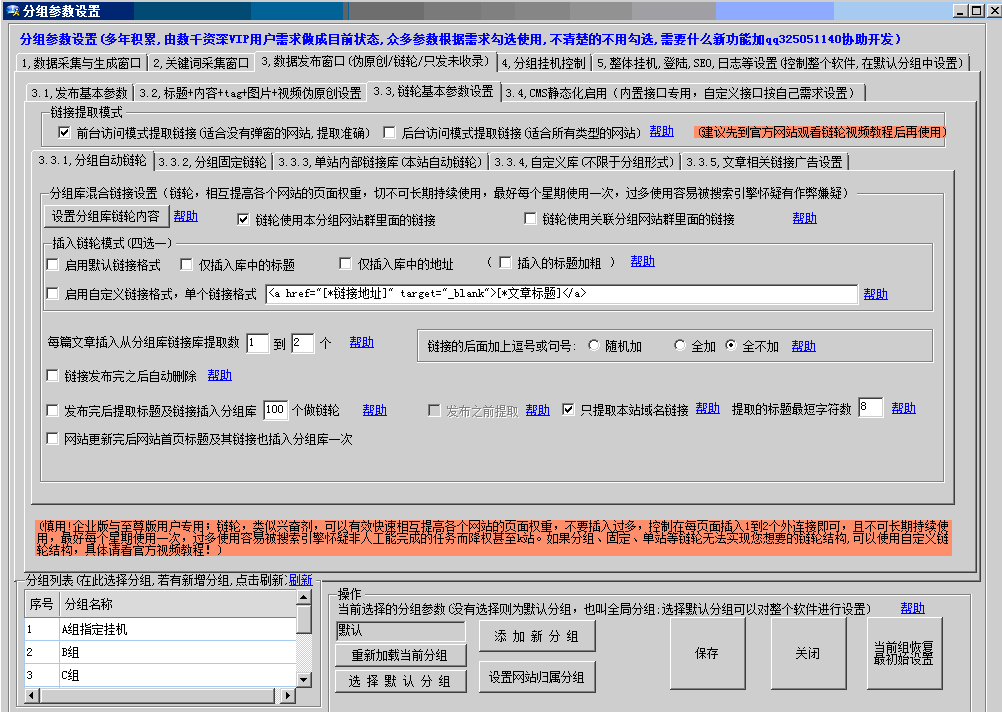Check 启用自定义链接格式 option
The width and height of the screenshot is (1002, 712).
click(52, 294)
